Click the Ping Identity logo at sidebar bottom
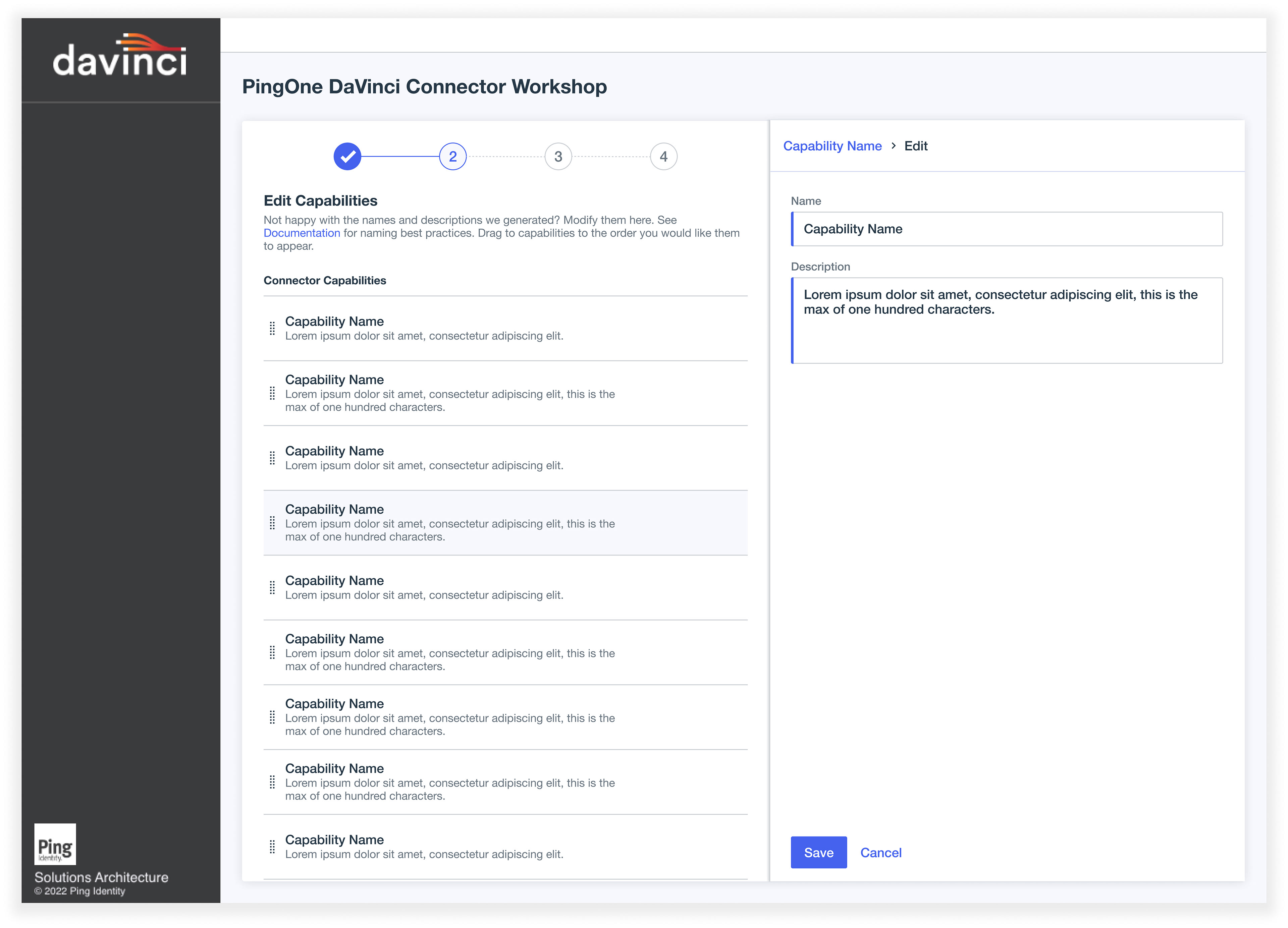1288x928 pixels. [55, 844]
